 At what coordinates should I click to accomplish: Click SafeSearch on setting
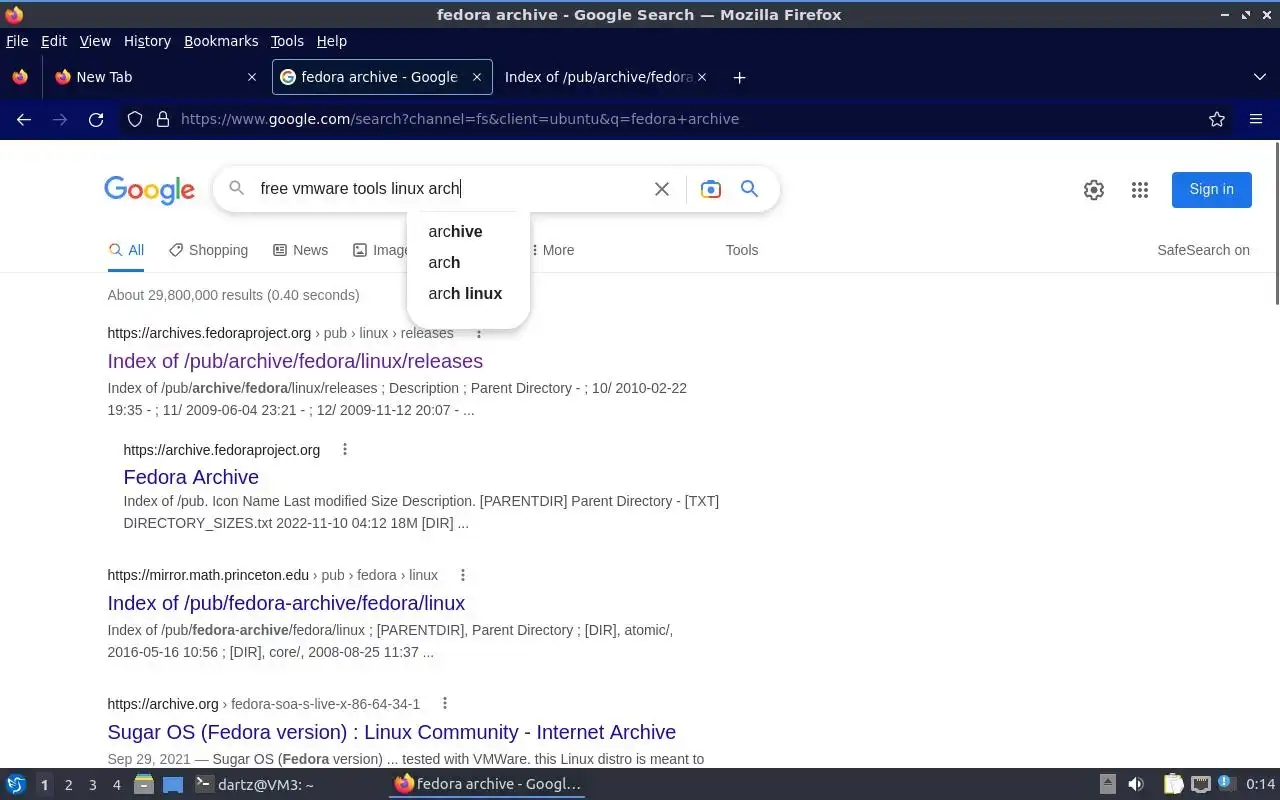click(1203, 250)
